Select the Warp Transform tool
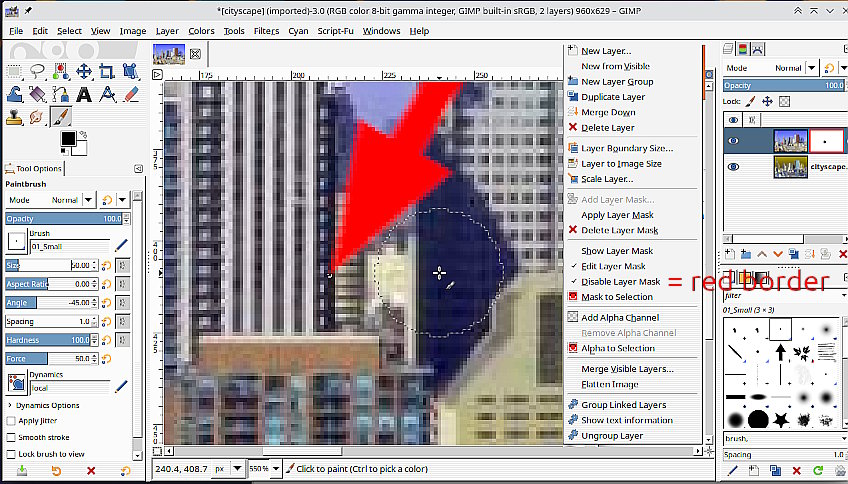The width and height of the screenshot is (848, 484). 14,94
